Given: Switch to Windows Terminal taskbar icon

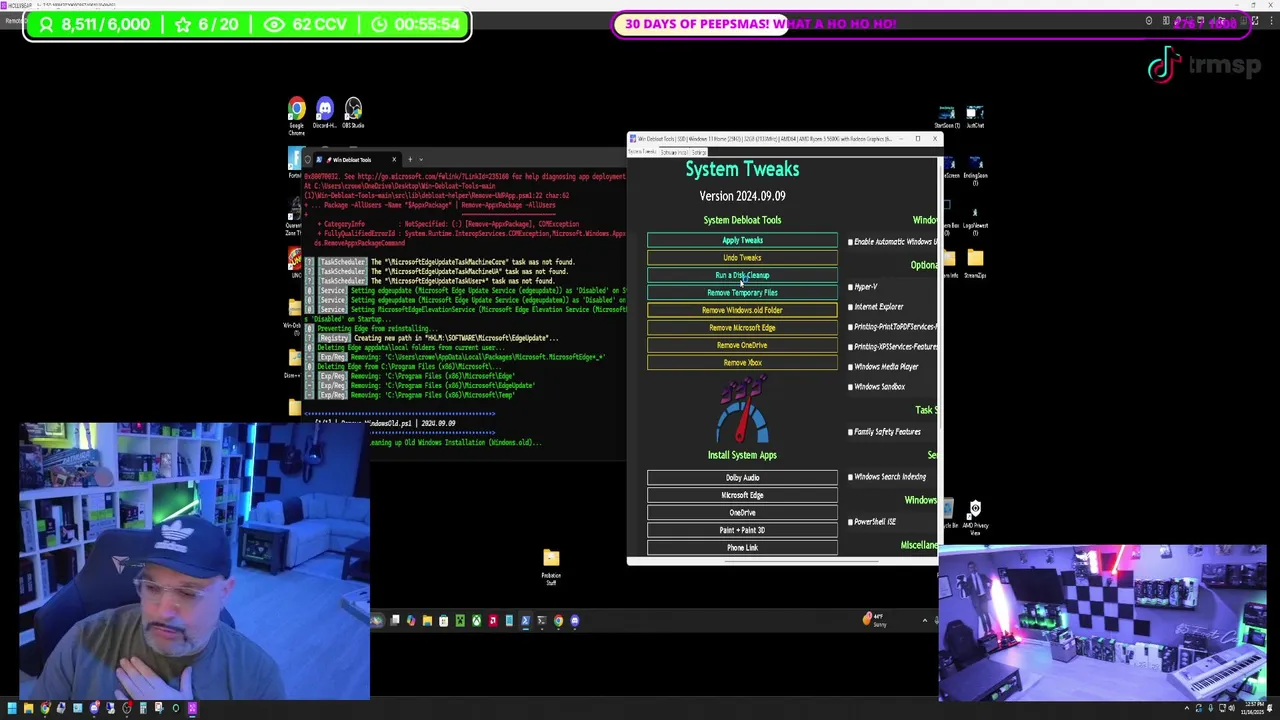Looking at the screenshot, I should 542,621.
